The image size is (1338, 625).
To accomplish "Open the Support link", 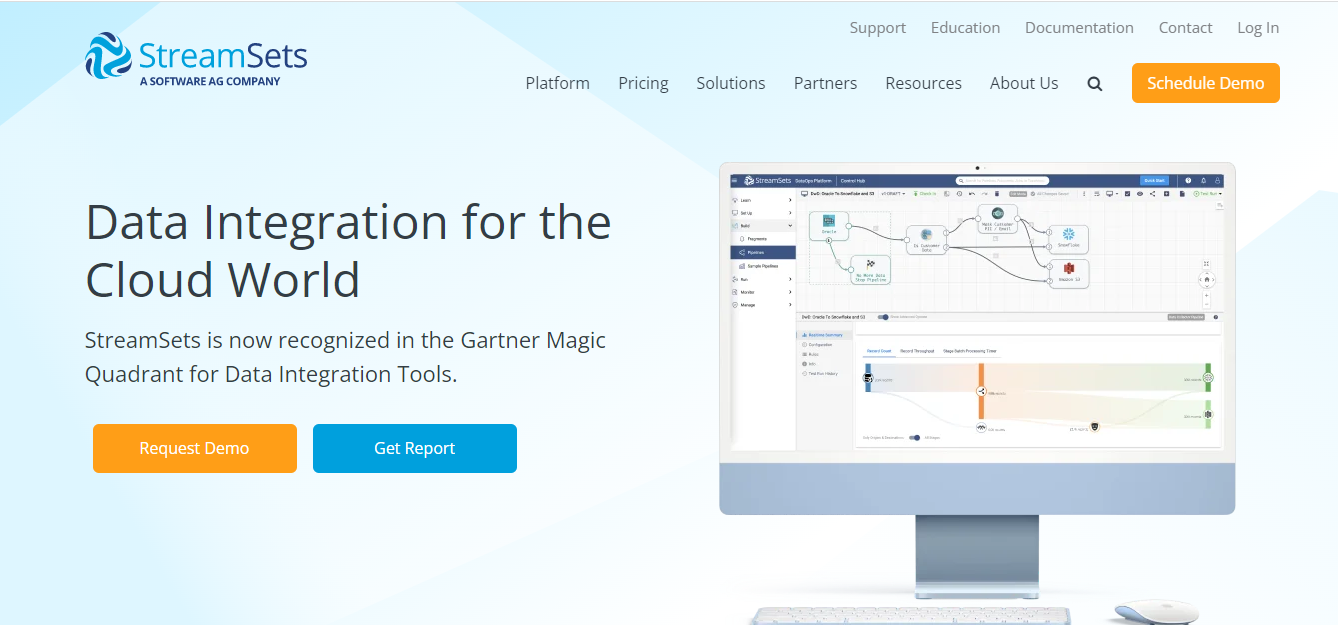I will pos(878,28).
